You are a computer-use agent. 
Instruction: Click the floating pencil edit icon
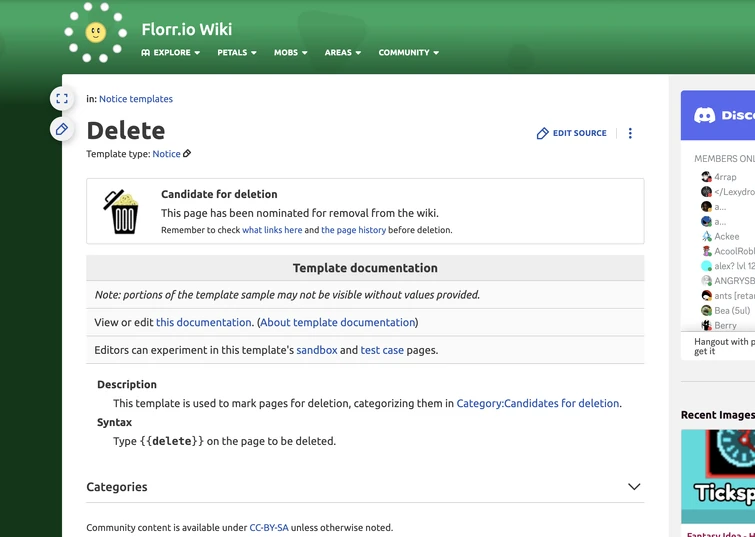point(62,129)
